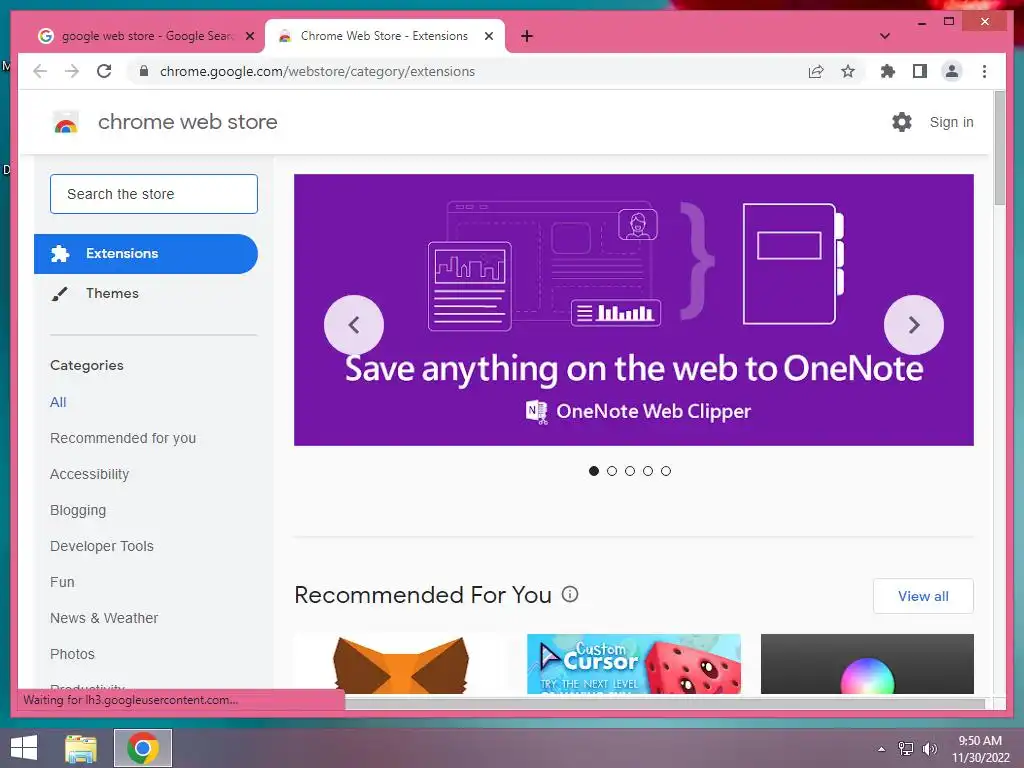Open a new tab with plus button
Image resolution: width=1024 pixels, height=768 pixels.
click(527, 36)
